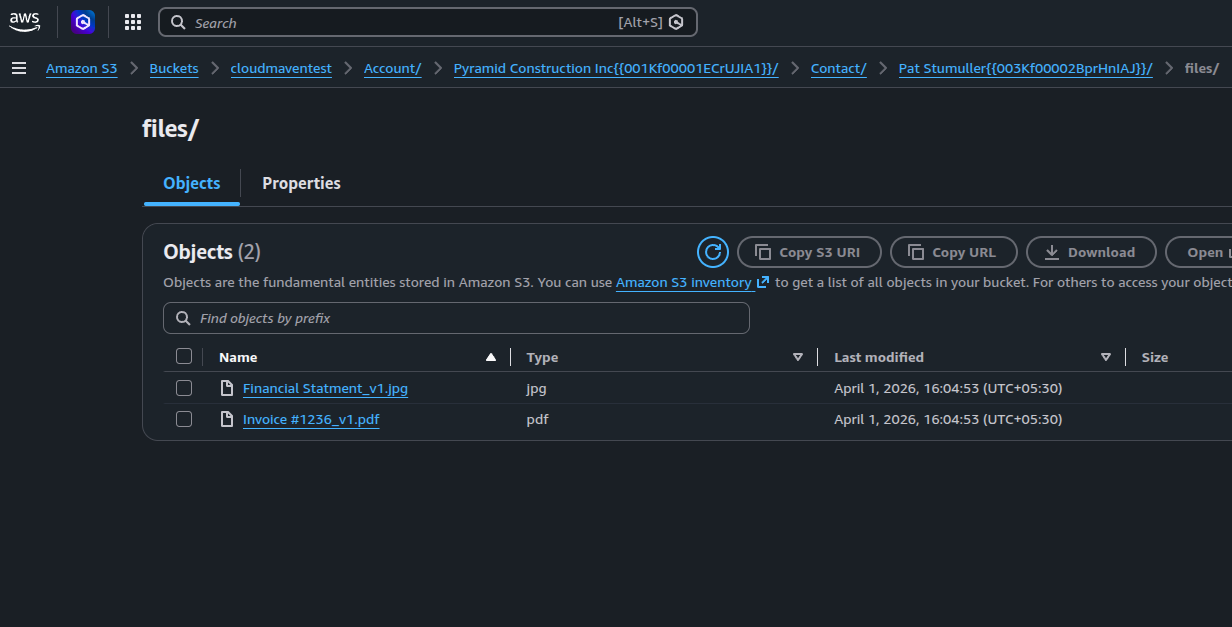Check the box for Invoice #1236_v1.pdf
Image resolution: width=1232 pixels, height=627 pixels.
[x=184, y=419]
